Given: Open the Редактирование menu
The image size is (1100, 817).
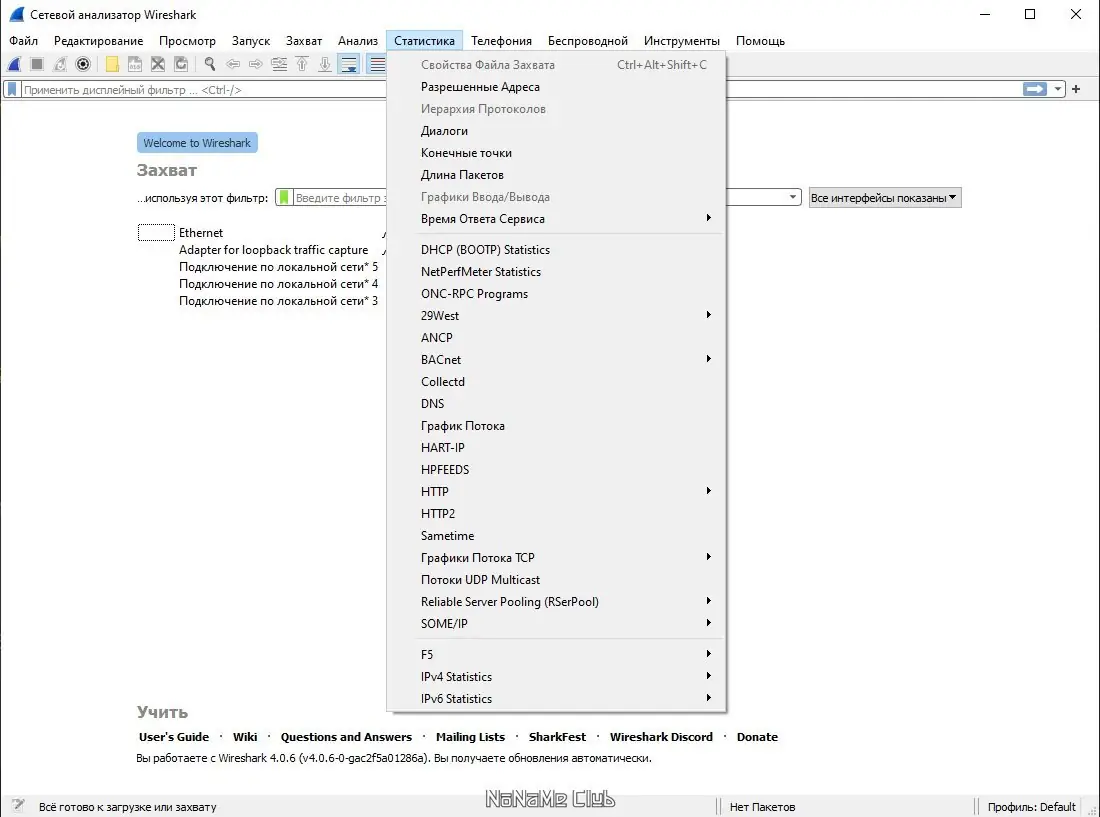Looking at the screenshot, I should coord(98,41).
